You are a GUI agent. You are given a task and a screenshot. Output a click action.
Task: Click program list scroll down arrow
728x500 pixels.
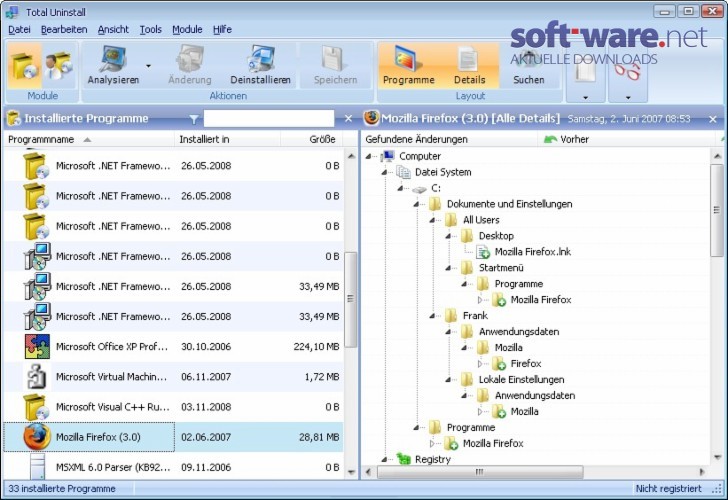point(351,472)
